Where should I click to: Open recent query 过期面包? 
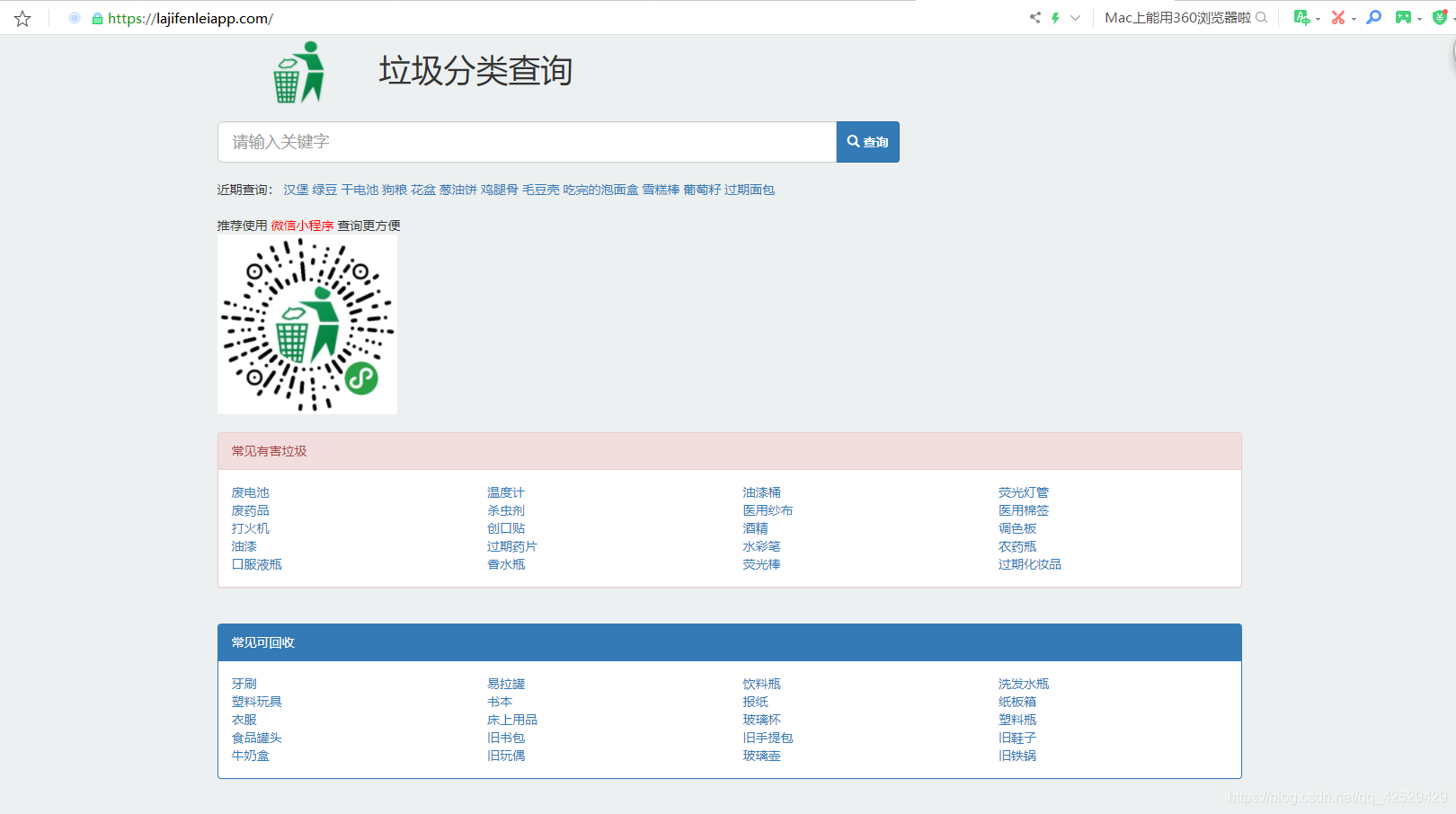pyautogui.click(x=750, y=190)
